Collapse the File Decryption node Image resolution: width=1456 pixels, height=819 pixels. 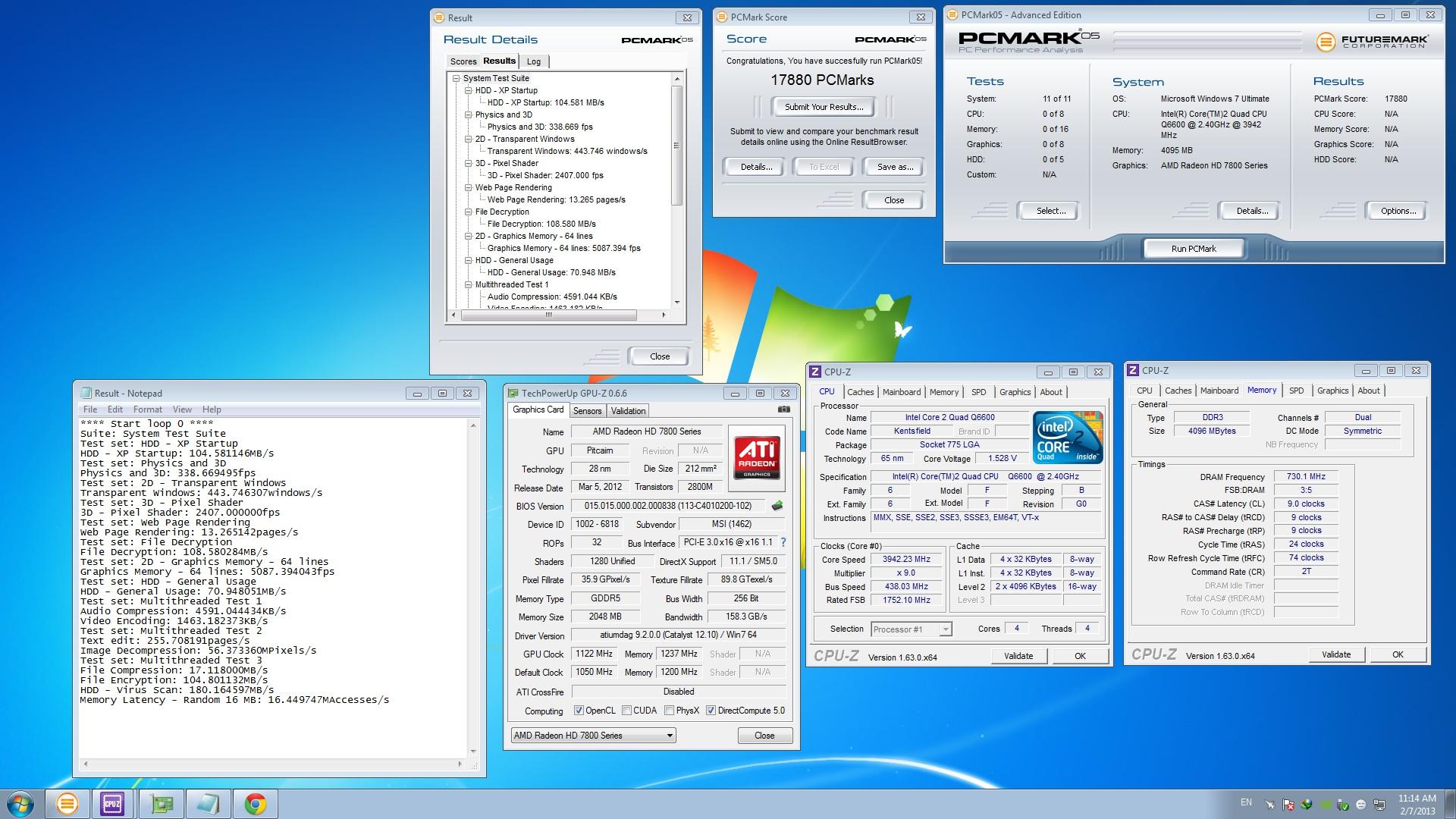(468, 212)
